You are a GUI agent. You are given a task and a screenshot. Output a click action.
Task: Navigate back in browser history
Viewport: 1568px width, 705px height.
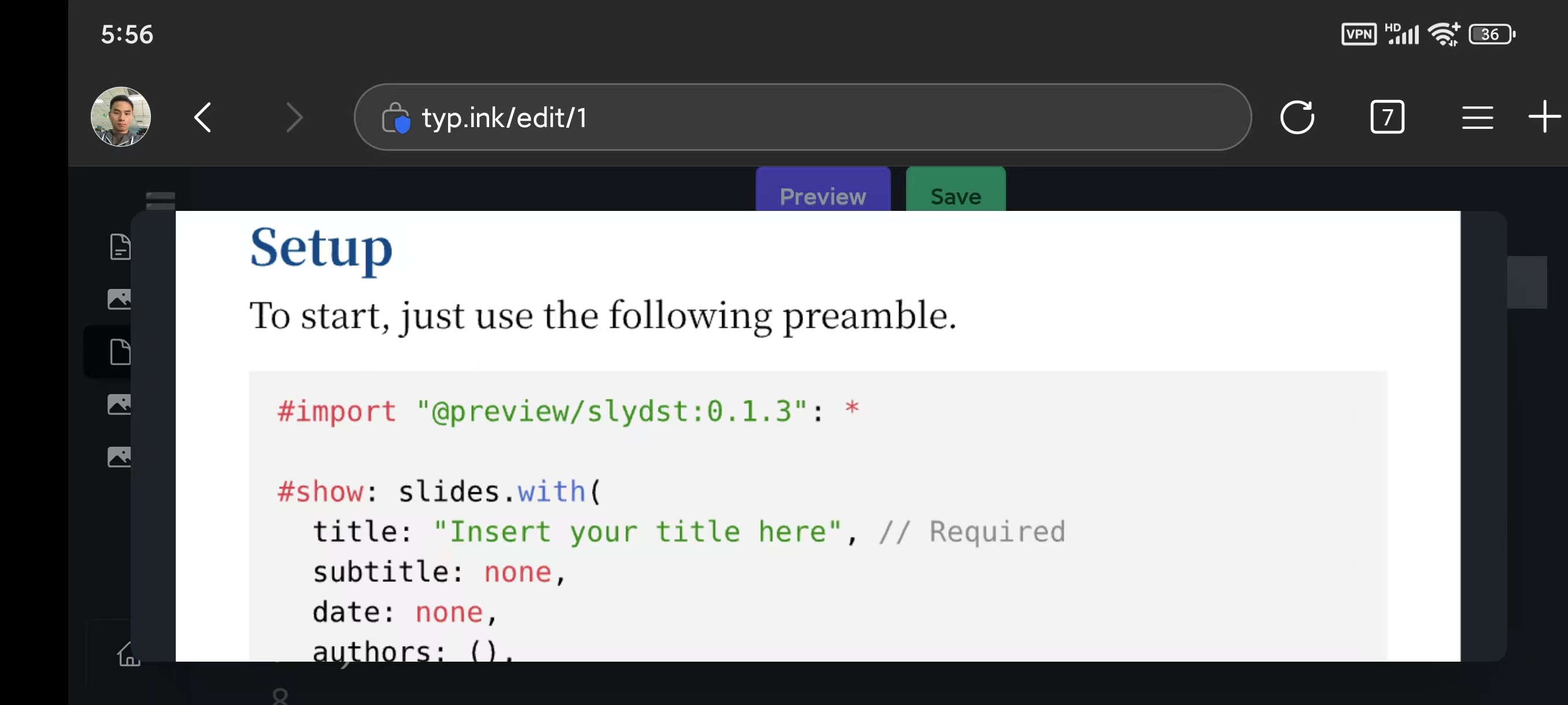pyautogui.click(x=204, y=117)
